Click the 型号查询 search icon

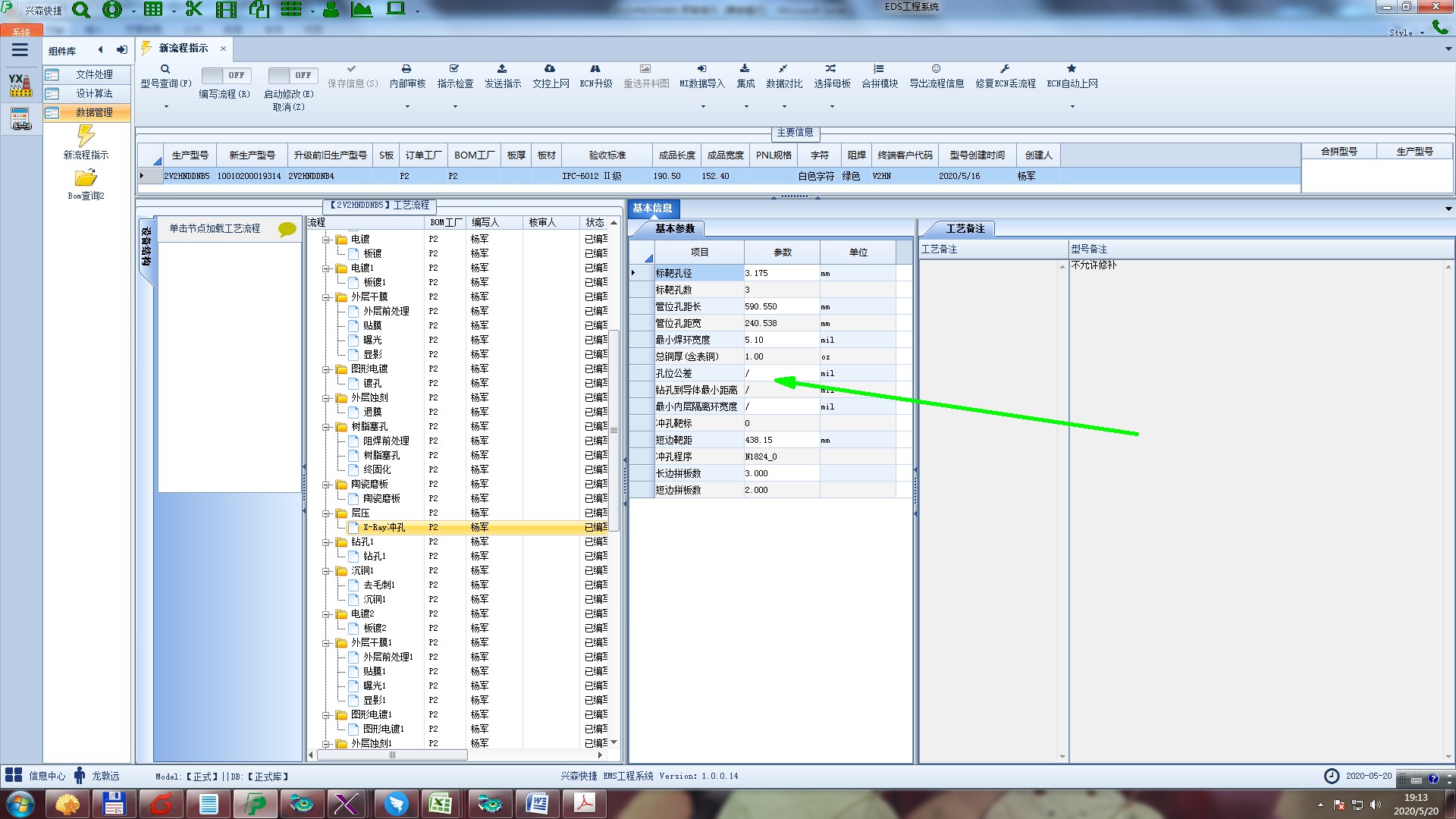165,69
